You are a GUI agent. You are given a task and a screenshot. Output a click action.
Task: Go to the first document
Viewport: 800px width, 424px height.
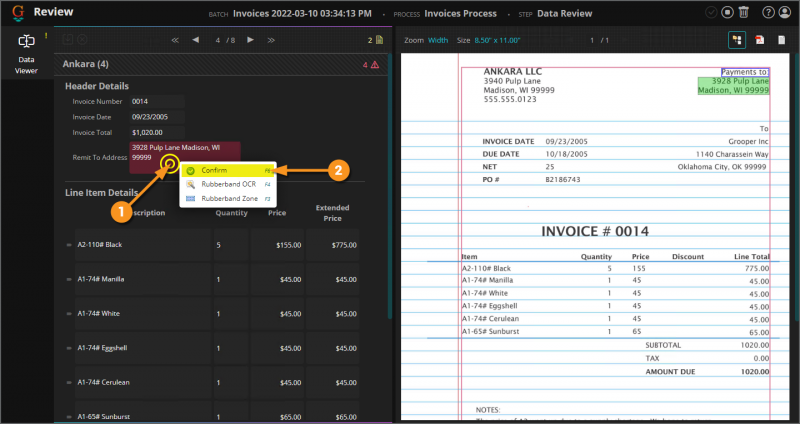(175, 40)
